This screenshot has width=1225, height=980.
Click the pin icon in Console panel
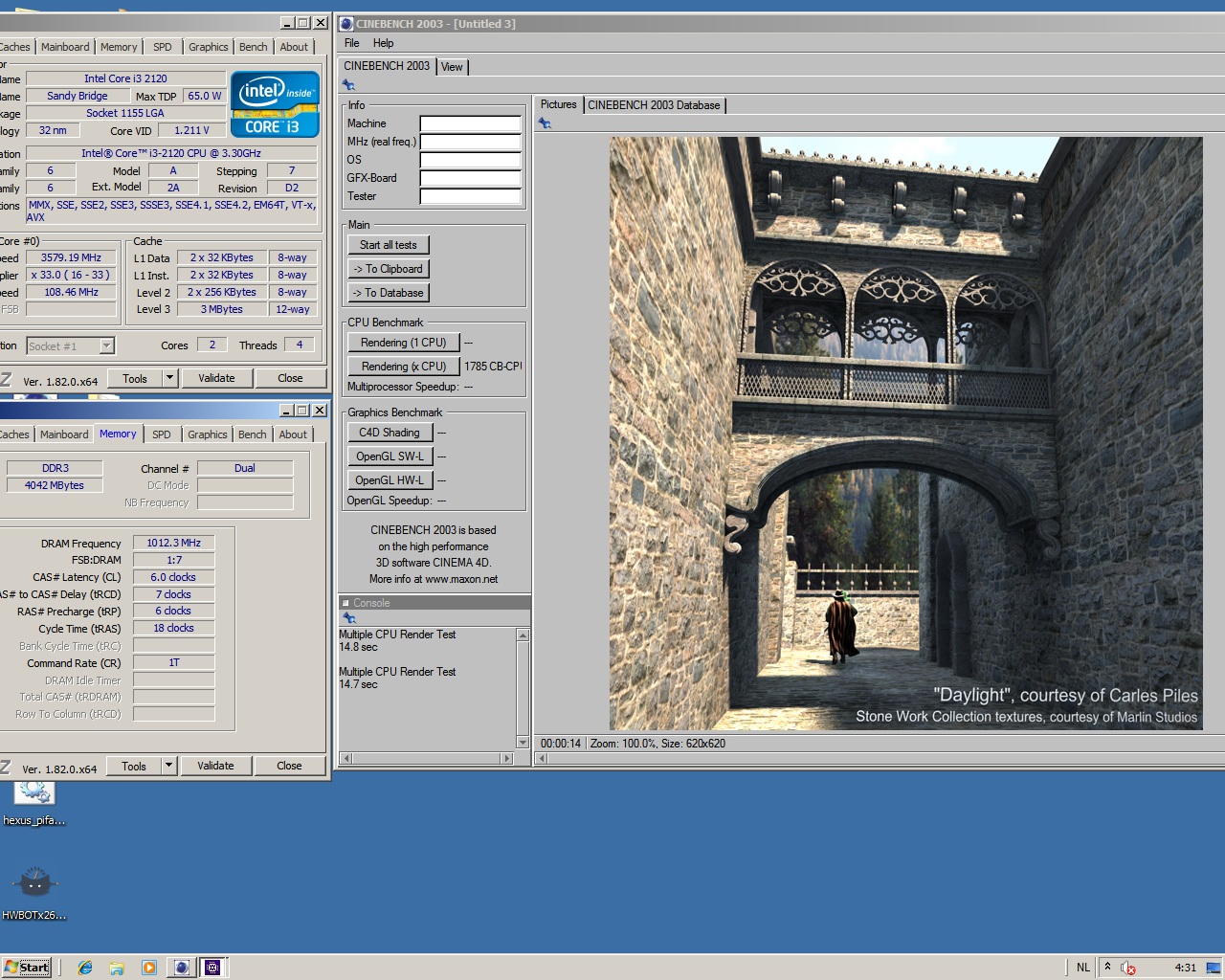click(349, 618)
